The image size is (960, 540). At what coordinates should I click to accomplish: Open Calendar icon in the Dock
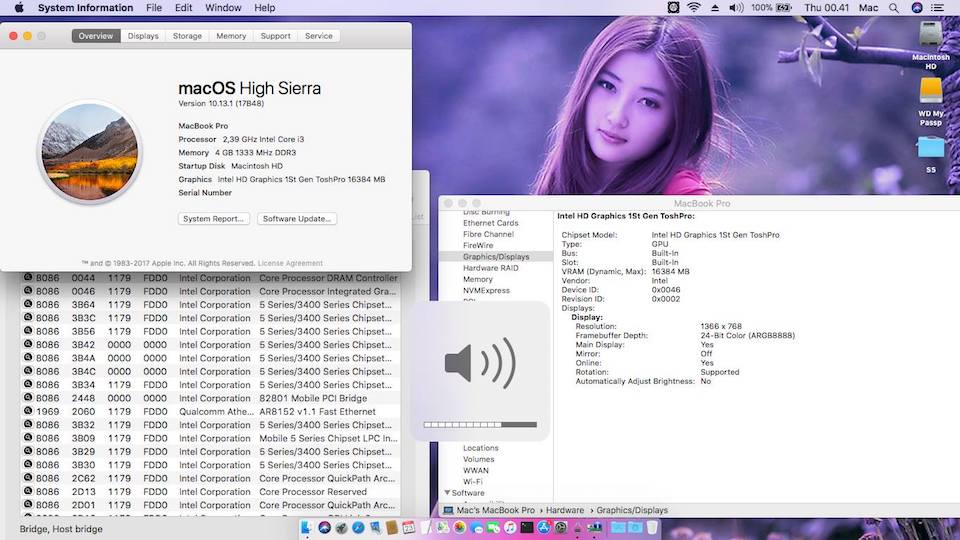click(x=409, y=527)
